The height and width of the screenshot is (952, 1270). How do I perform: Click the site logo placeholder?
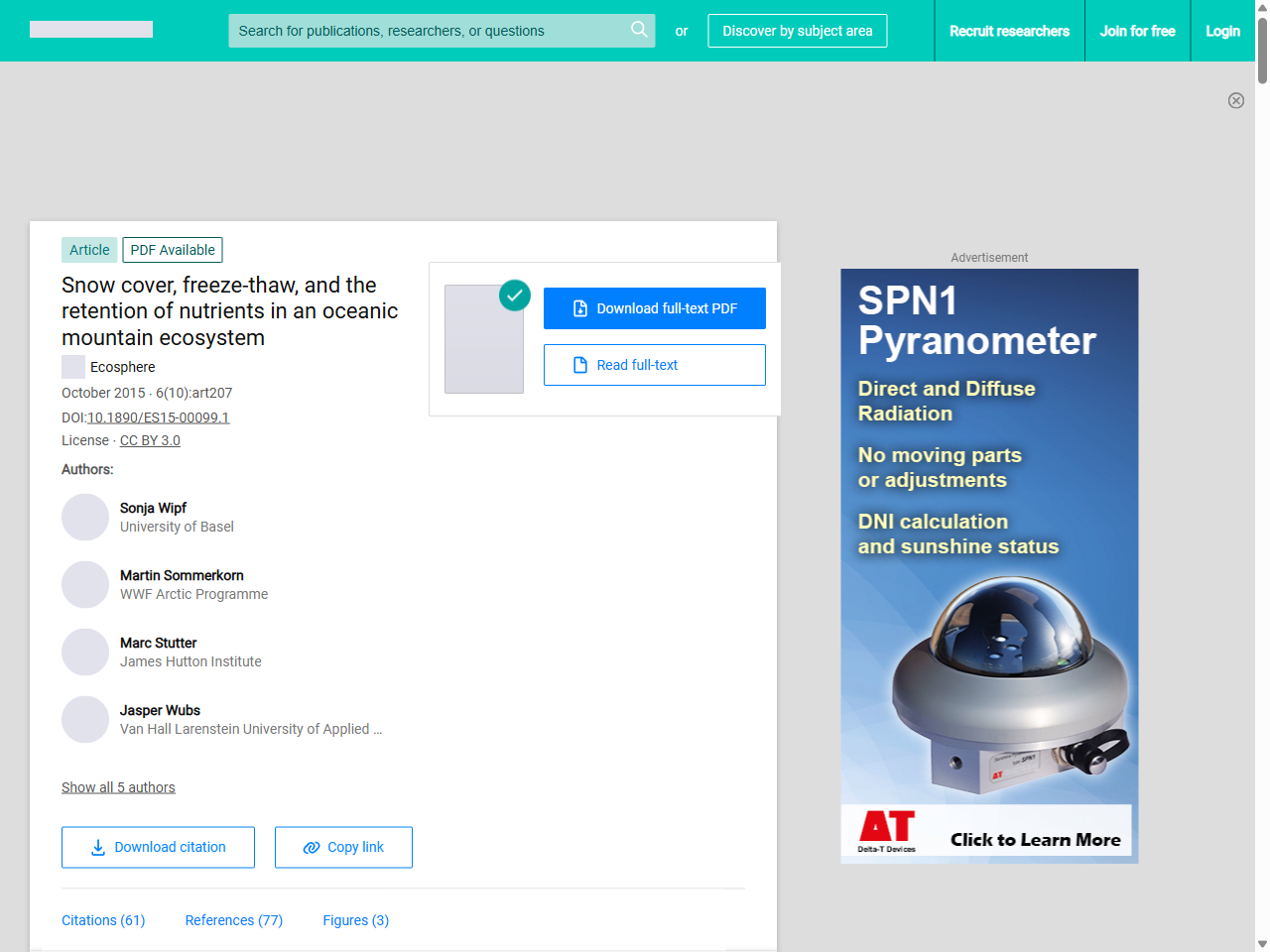tap(91, 30)
